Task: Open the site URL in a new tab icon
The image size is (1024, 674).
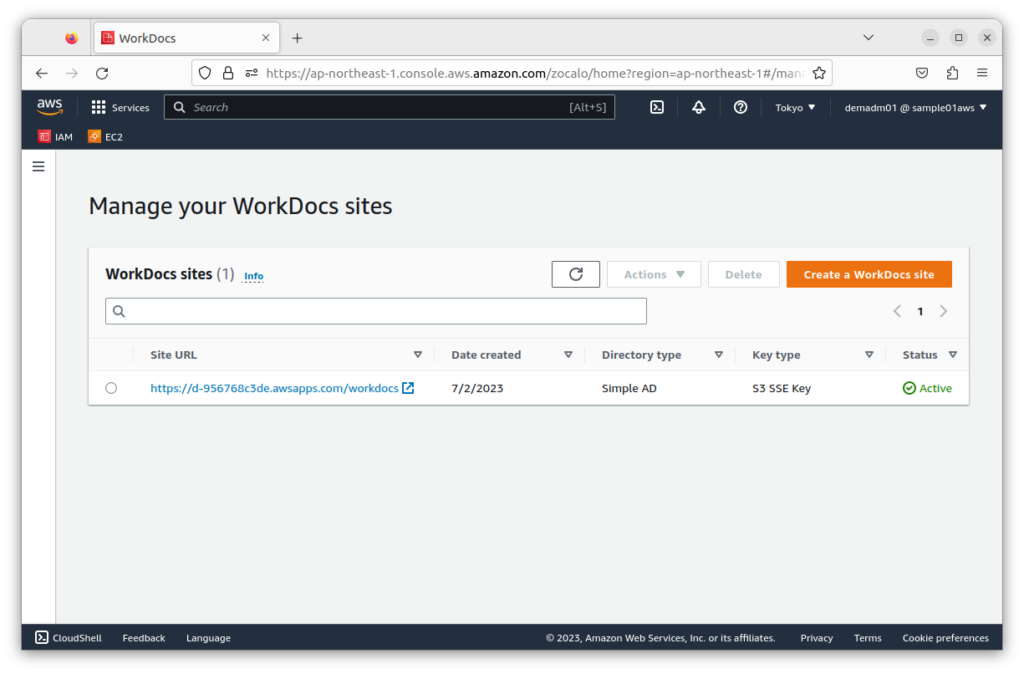Action: click(406, 388)
